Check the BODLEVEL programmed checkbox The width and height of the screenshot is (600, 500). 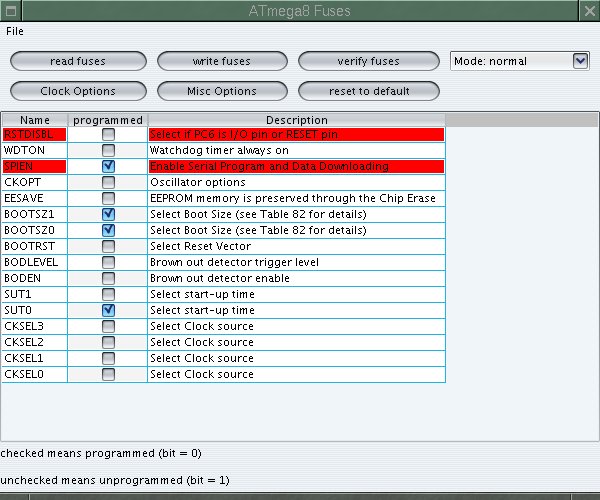108,262
